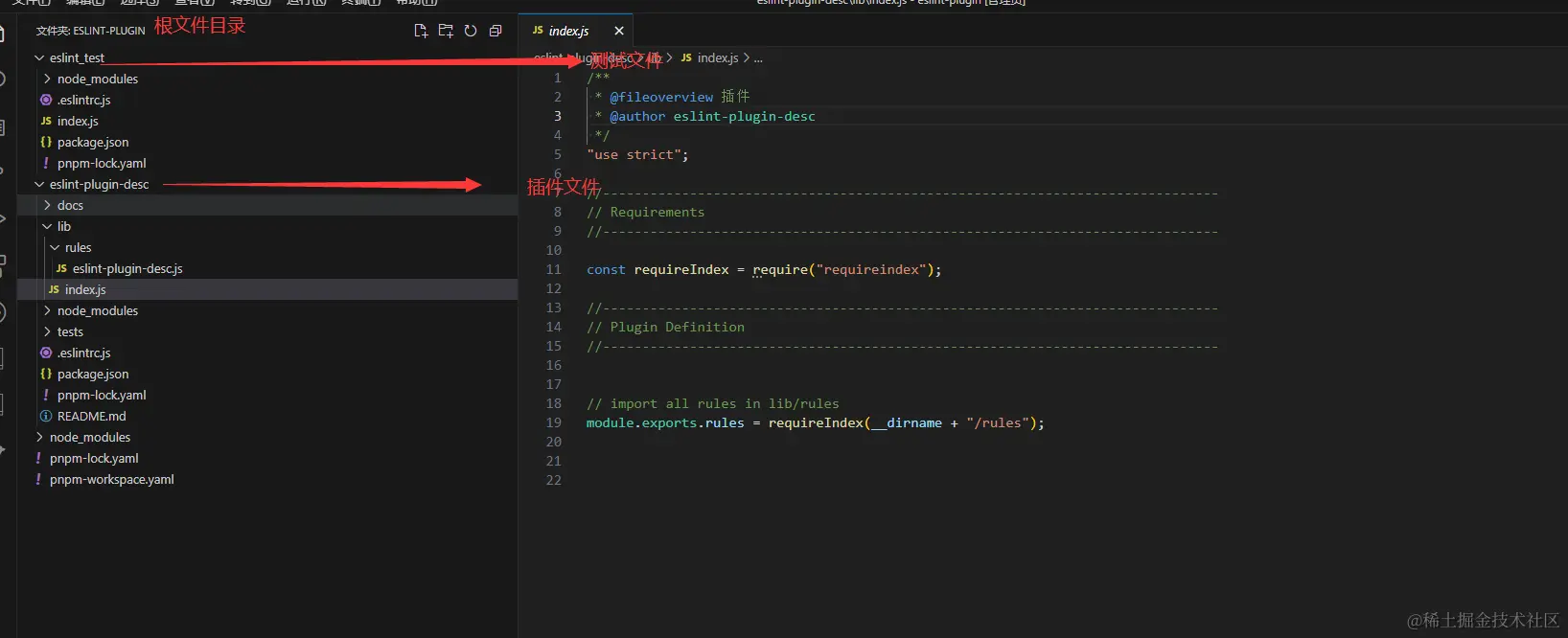Screen dimensions: 1568x638
Task: Click line number 22 in the gutter
Action: [554, 481]
